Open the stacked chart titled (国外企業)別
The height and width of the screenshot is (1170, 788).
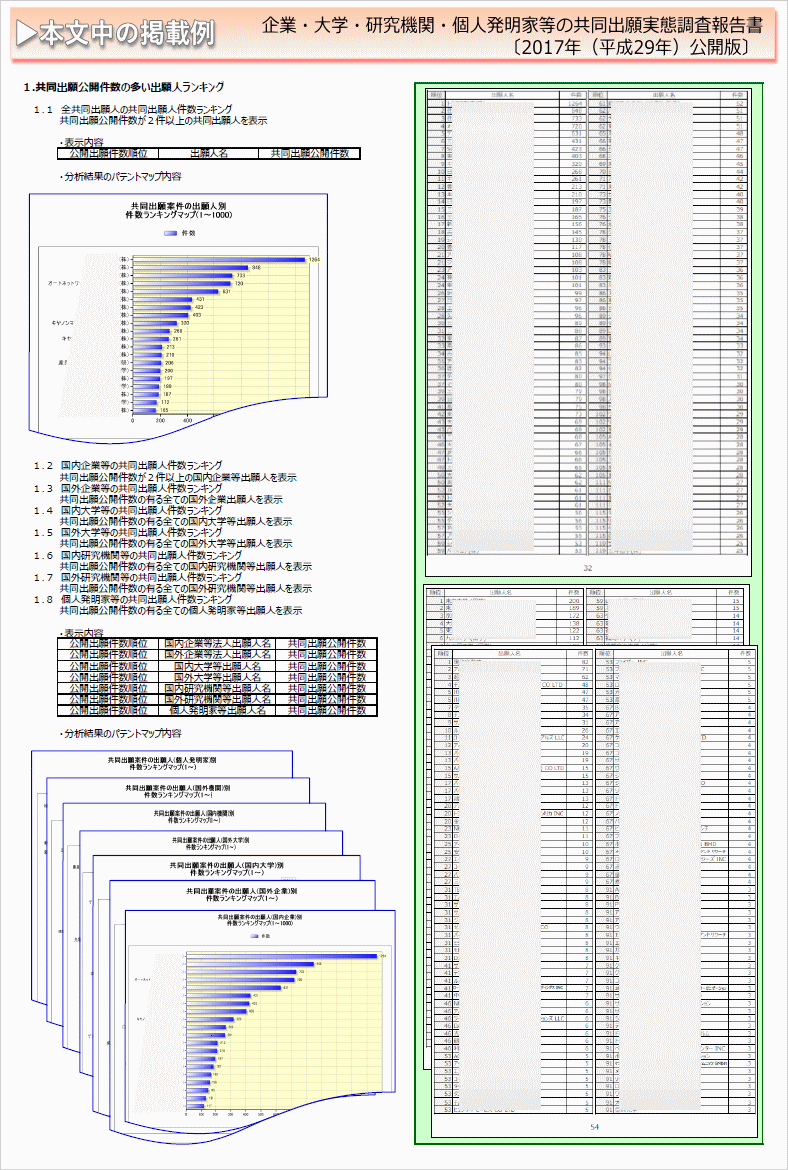(x=243, y=894)
